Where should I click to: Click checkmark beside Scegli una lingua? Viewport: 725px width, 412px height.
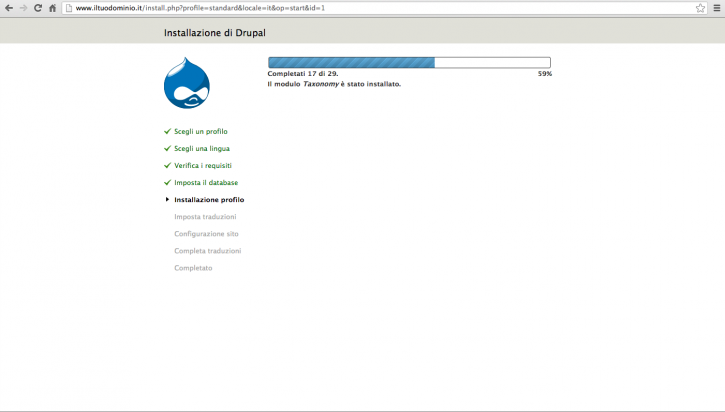tap(167, 148)
